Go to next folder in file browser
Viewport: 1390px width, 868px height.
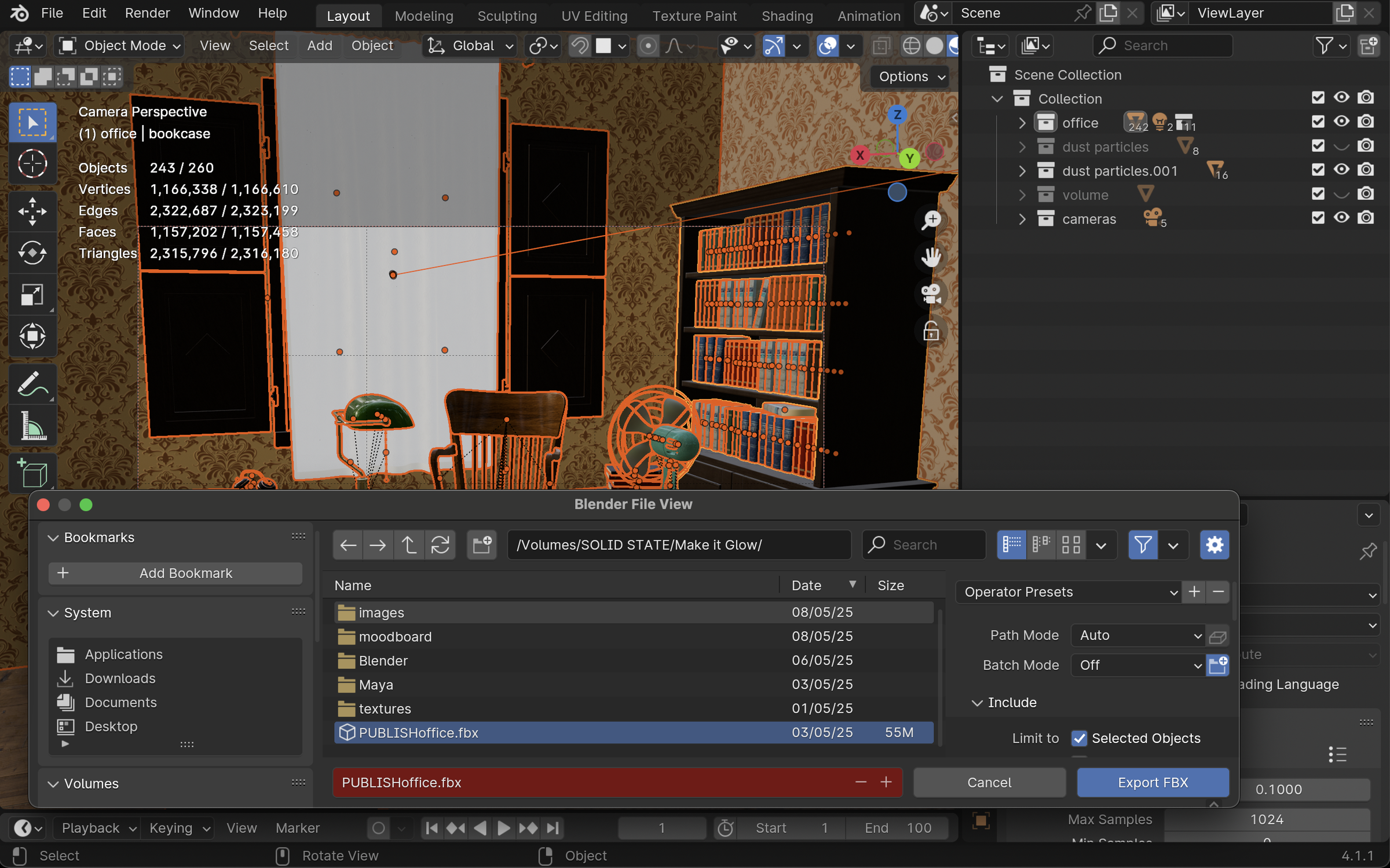tap(378, 545)
